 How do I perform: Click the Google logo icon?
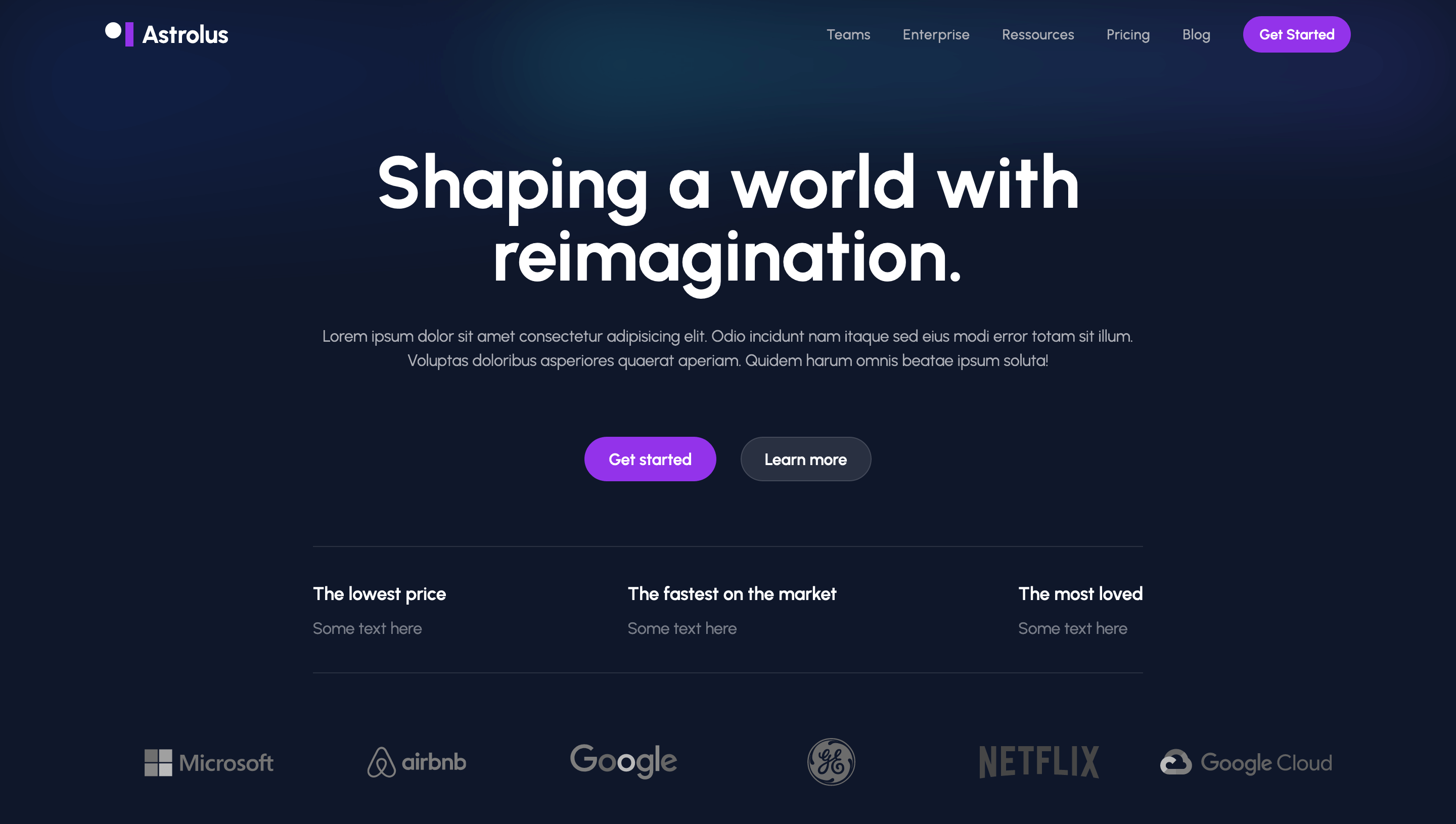point(623,762)
